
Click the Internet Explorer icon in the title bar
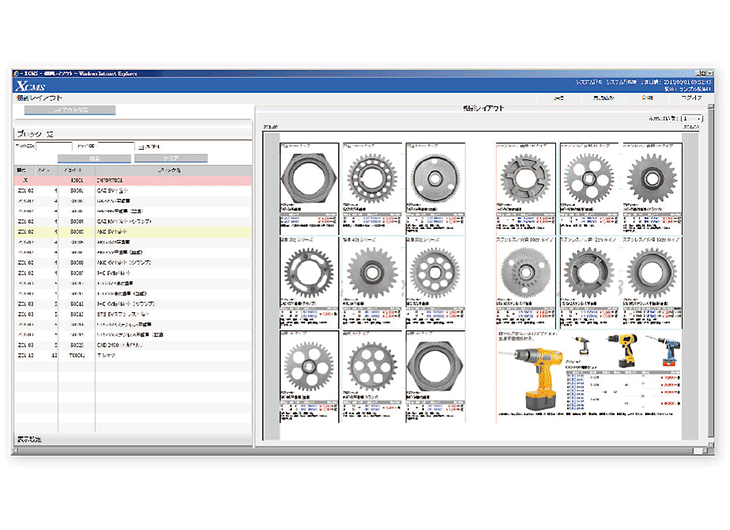16,74
